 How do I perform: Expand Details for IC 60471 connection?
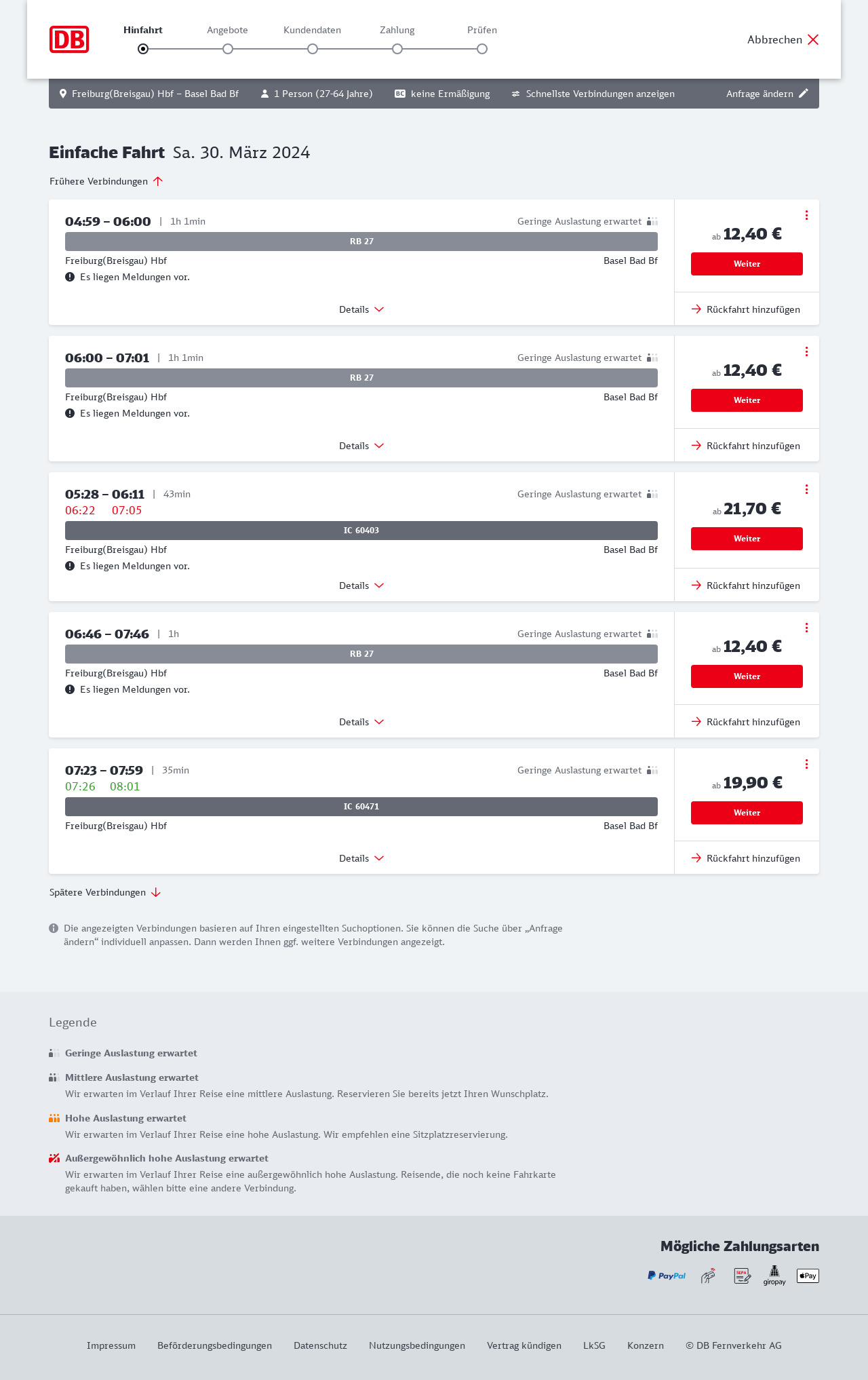[361, 858]
